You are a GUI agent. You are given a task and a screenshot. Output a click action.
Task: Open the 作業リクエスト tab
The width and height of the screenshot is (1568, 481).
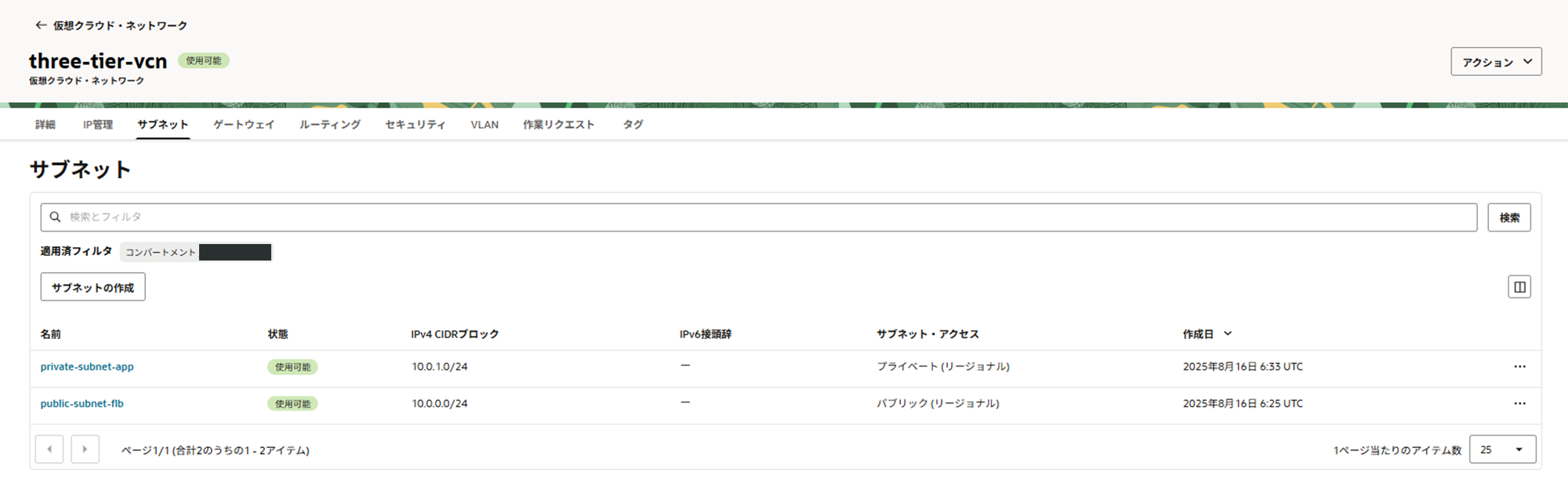pos(559,125)
